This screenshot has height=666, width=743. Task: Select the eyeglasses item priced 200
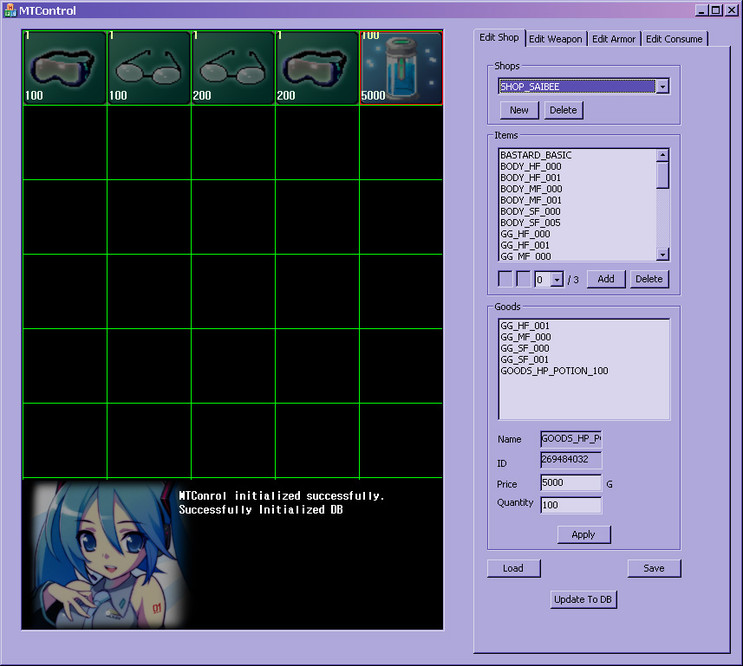click(232, 68)
